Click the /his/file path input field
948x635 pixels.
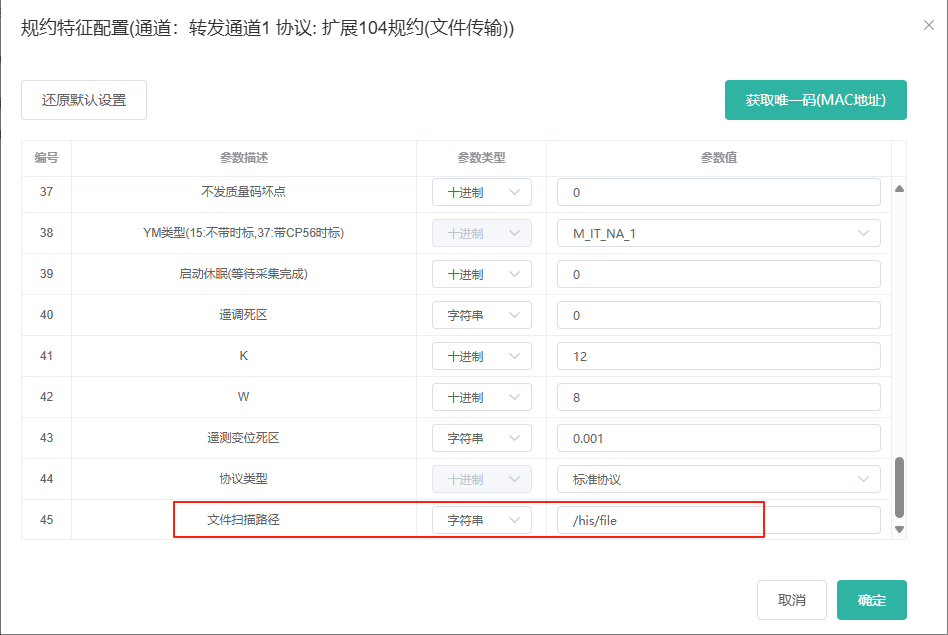pos(718,520)
